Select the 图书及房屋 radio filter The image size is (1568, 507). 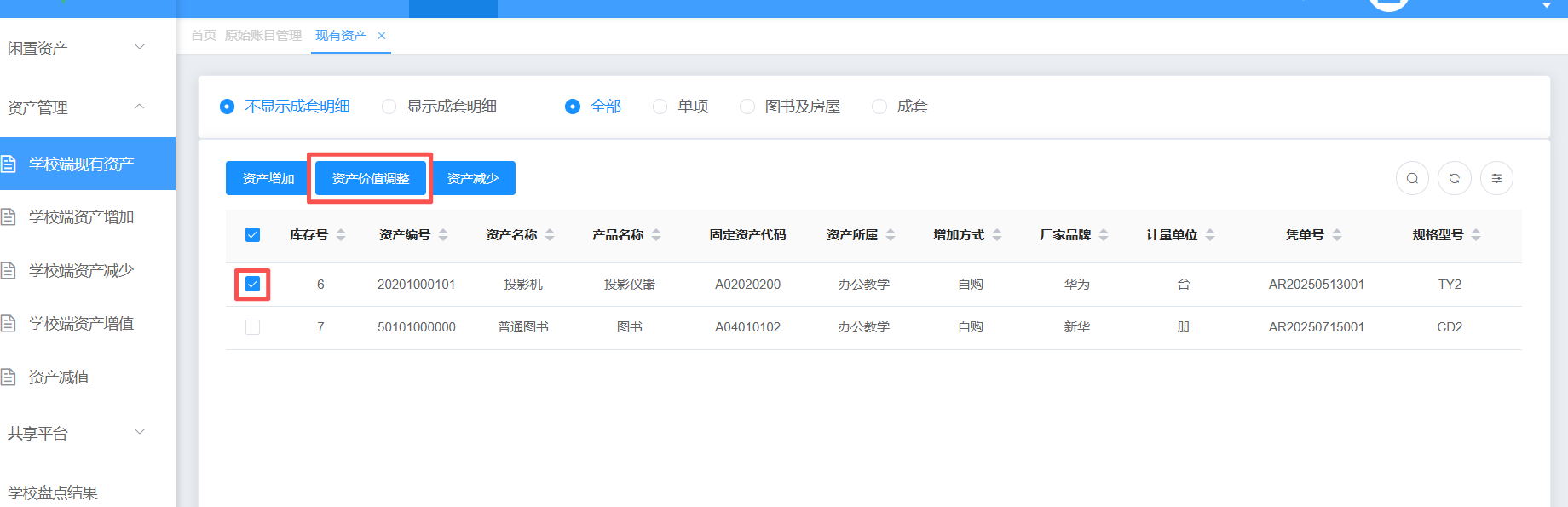click(747, 107)
